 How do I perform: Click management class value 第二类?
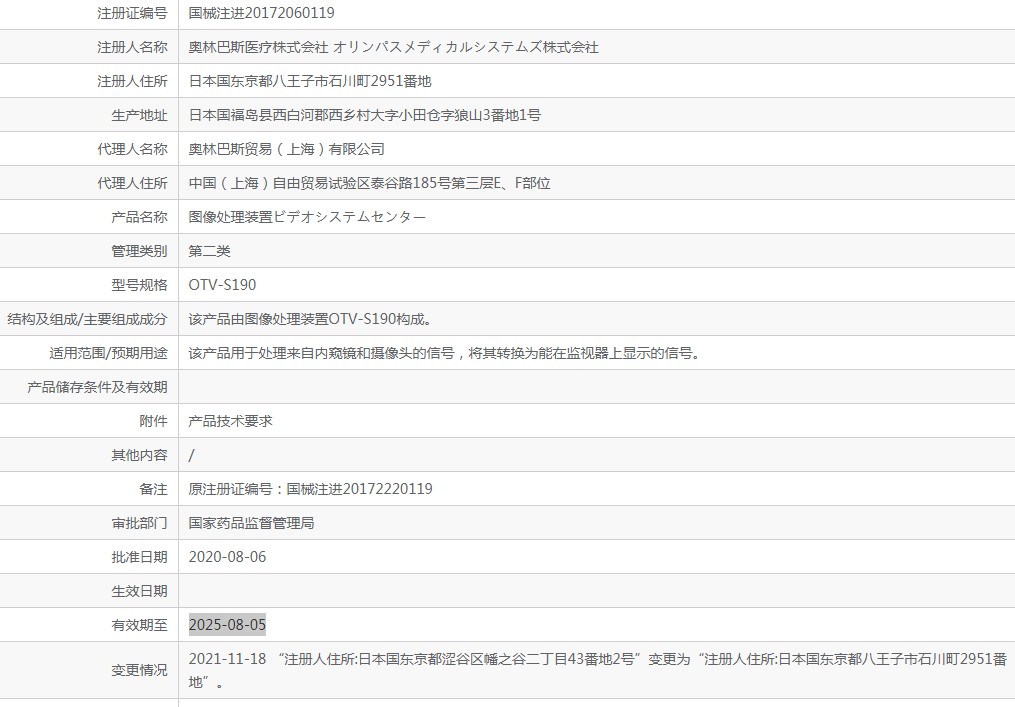pos(209,251)
